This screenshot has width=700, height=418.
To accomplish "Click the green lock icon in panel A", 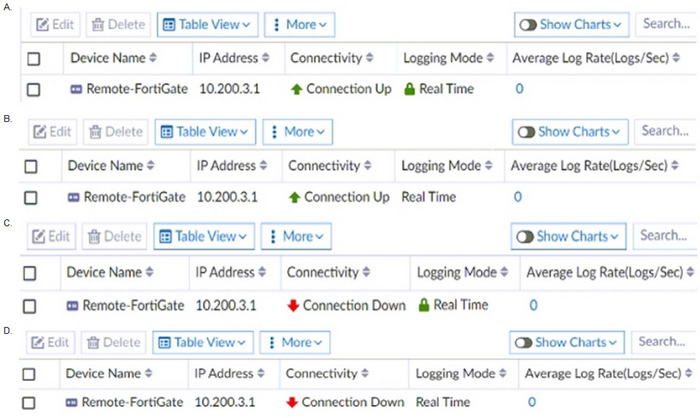I will 409,89.
